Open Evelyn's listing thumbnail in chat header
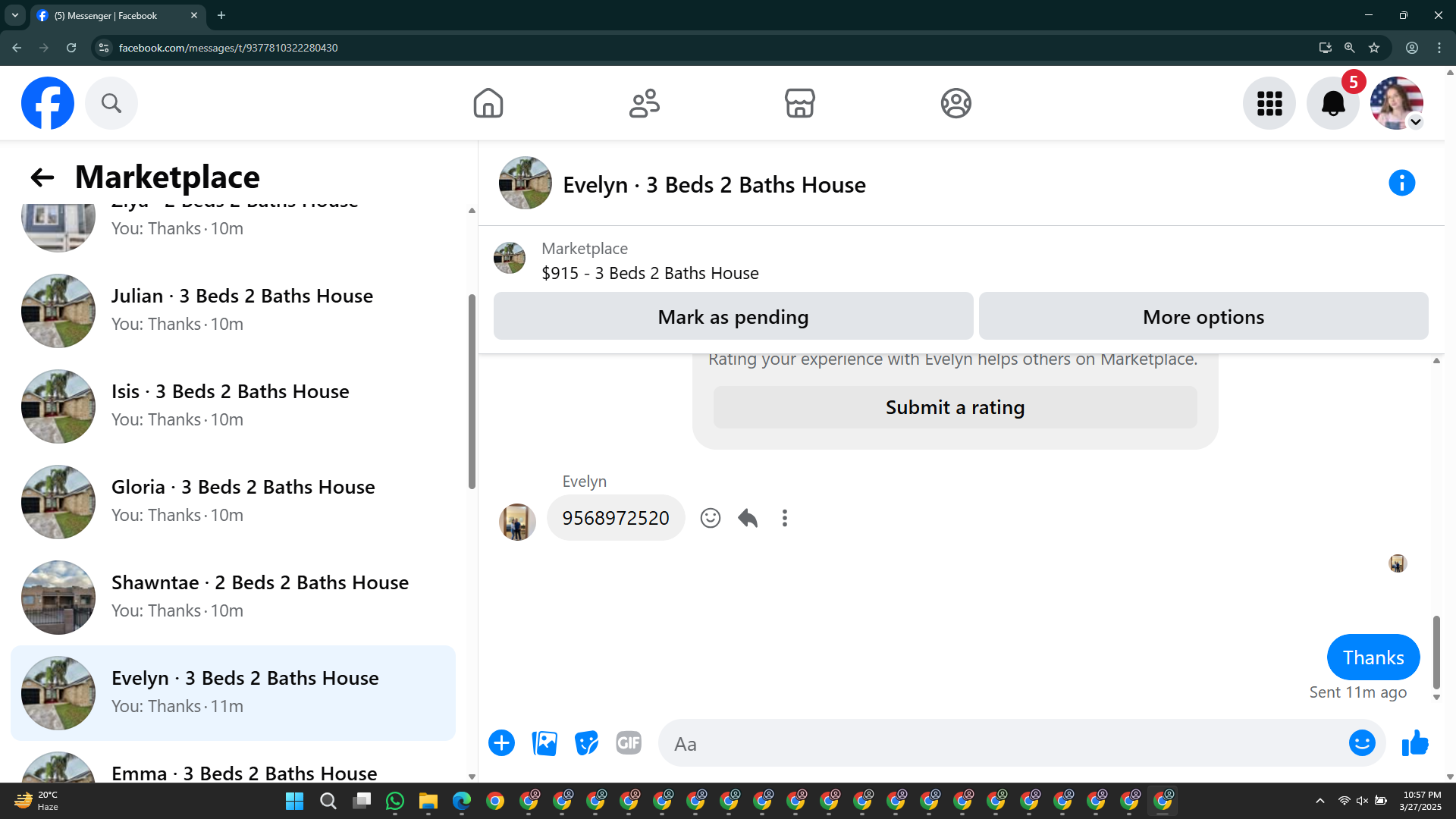This screenshot has width=1456, height=819. 525,184
